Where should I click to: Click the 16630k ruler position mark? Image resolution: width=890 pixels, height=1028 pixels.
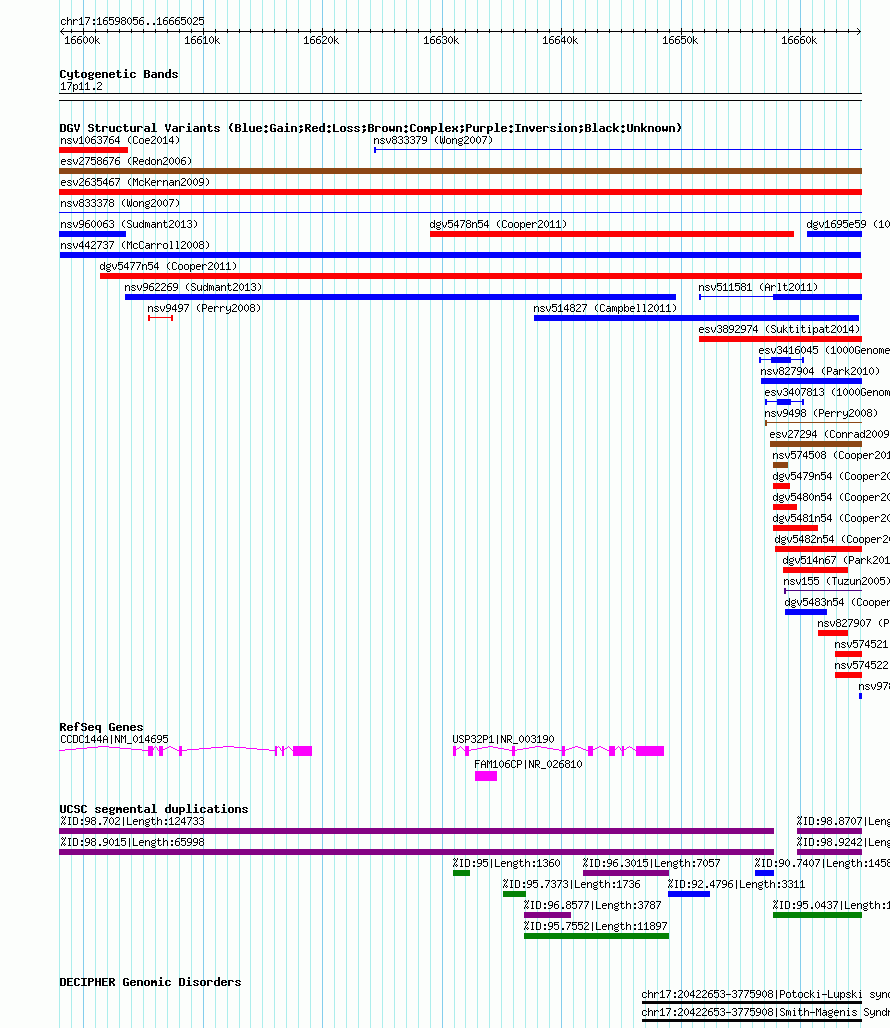(441, 40)
